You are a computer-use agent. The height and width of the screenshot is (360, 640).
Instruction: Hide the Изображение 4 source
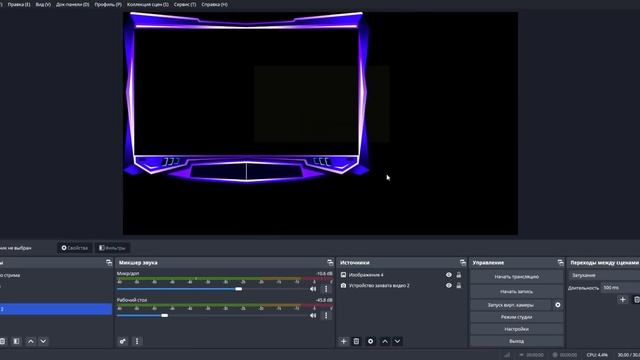tap(449, 275)
